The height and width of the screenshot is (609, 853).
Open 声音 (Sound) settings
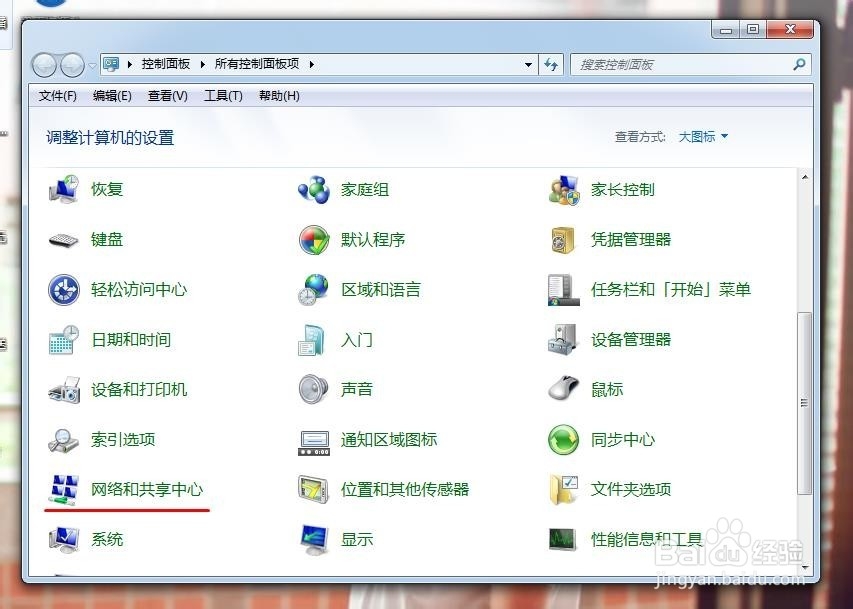[x=357, y=390]
